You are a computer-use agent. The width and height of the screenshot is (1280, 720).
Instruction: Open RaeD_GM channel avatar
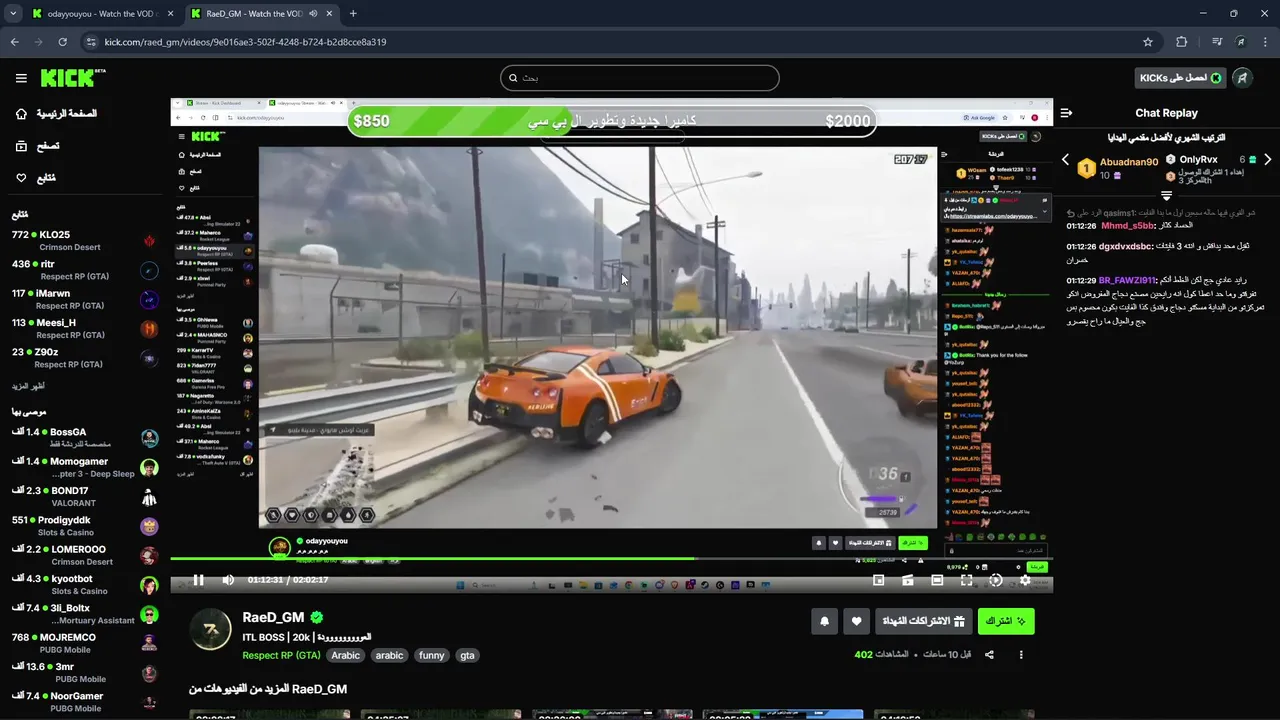[x=211, y=629]
